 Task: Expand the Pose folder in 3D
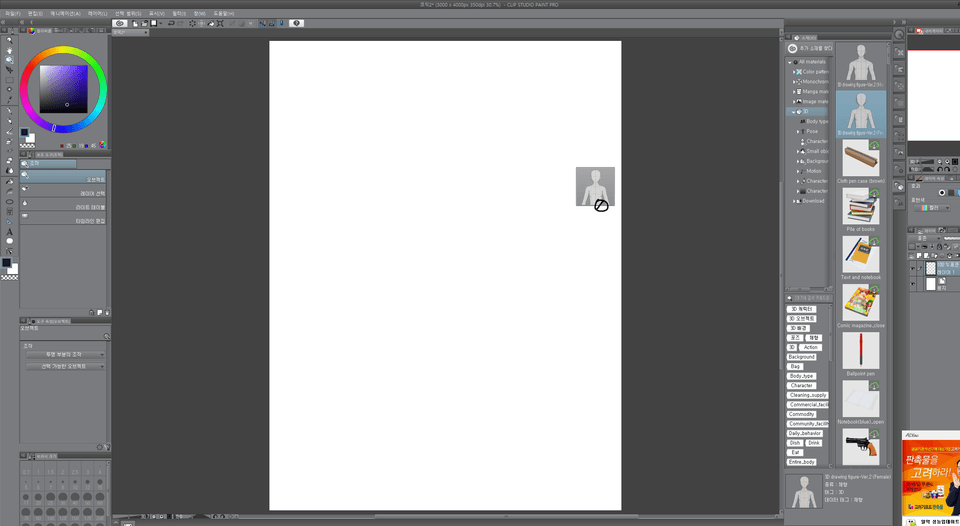pyautogui.click(x=798, y=131)
